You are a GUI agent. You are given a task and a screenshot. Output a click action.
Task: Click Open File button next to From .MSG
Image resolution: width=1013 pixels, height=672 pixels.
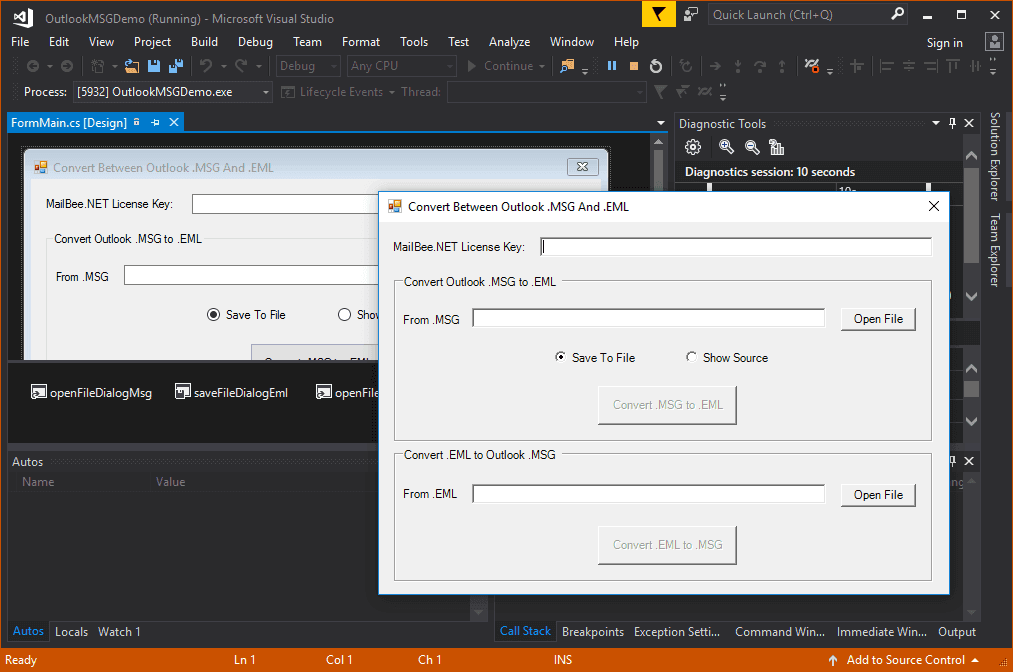pyautogui.click(x=878, y=319)
